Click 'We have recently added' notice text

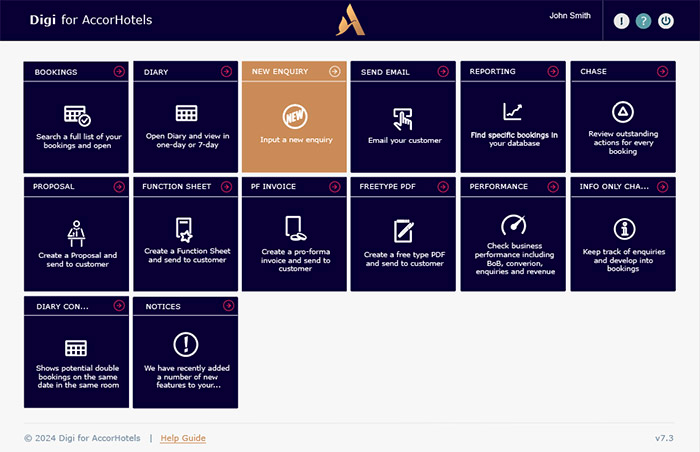click(187, 377)
